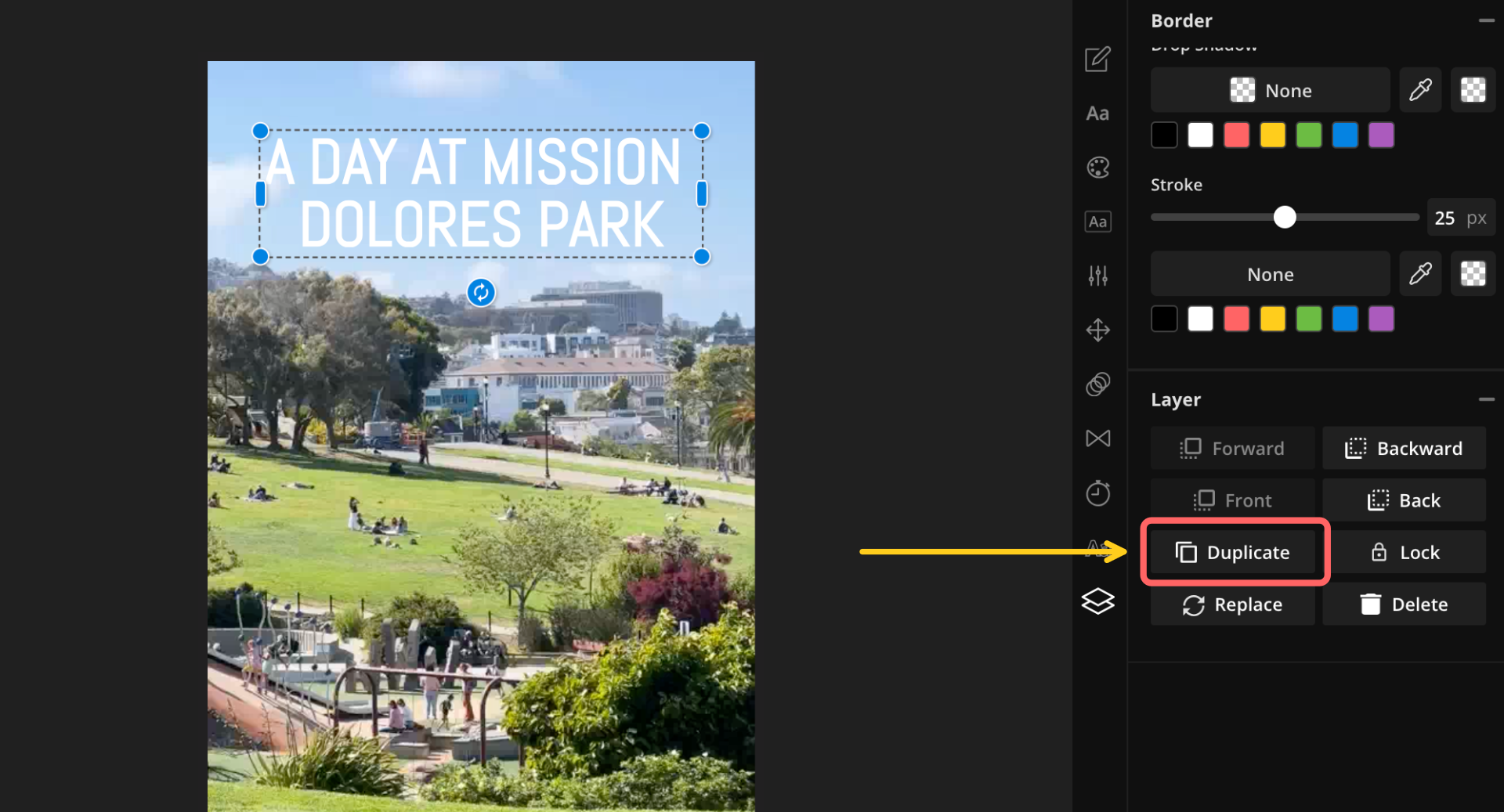
Task: Collapse the Layer section
Action: click(1486, 399)
